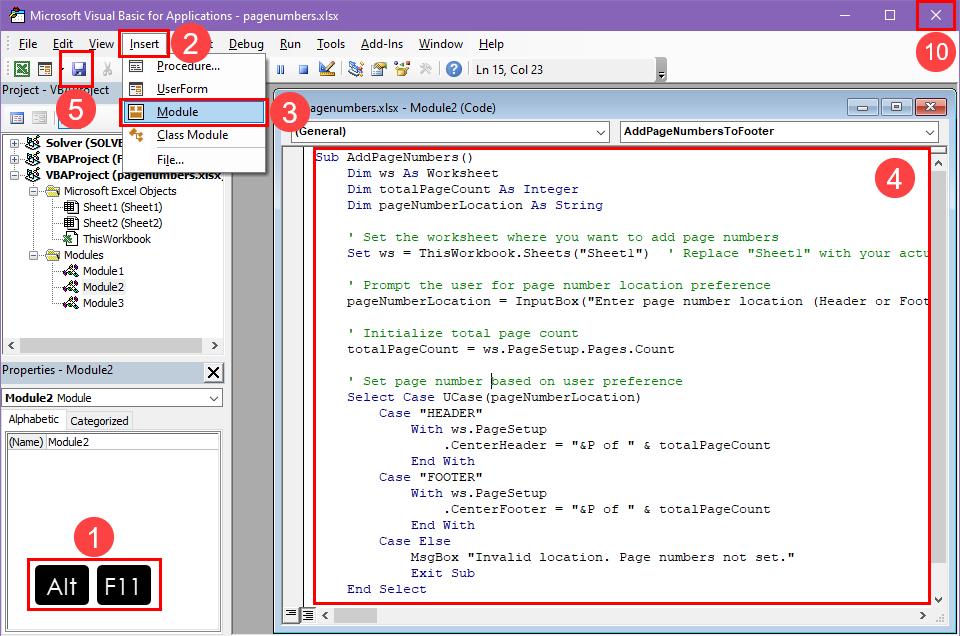The image size is (960, 636).
Task: Save the workbook with the floppy disk icon
Action: [x=78, y=69]
